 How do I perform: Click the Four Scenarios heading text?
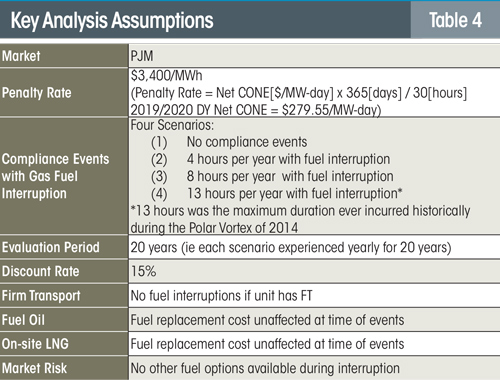172,125
